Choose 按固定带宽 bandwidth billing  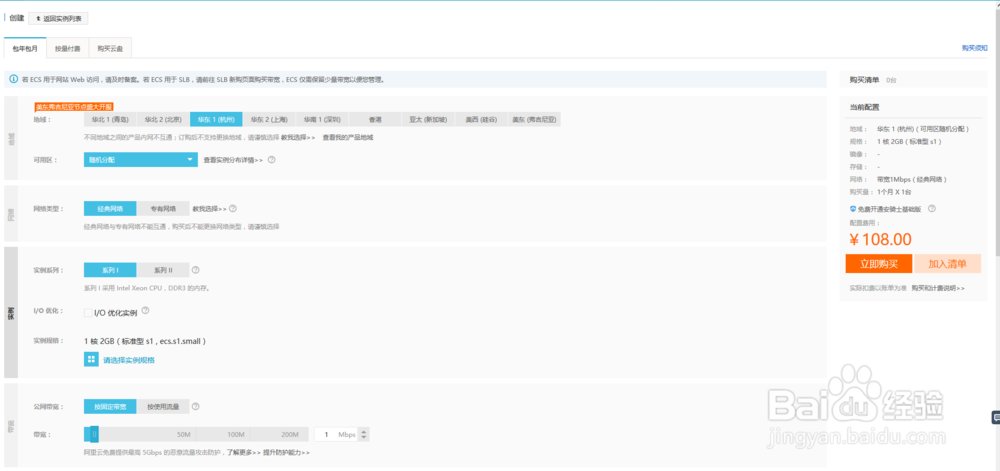point(110,406)
